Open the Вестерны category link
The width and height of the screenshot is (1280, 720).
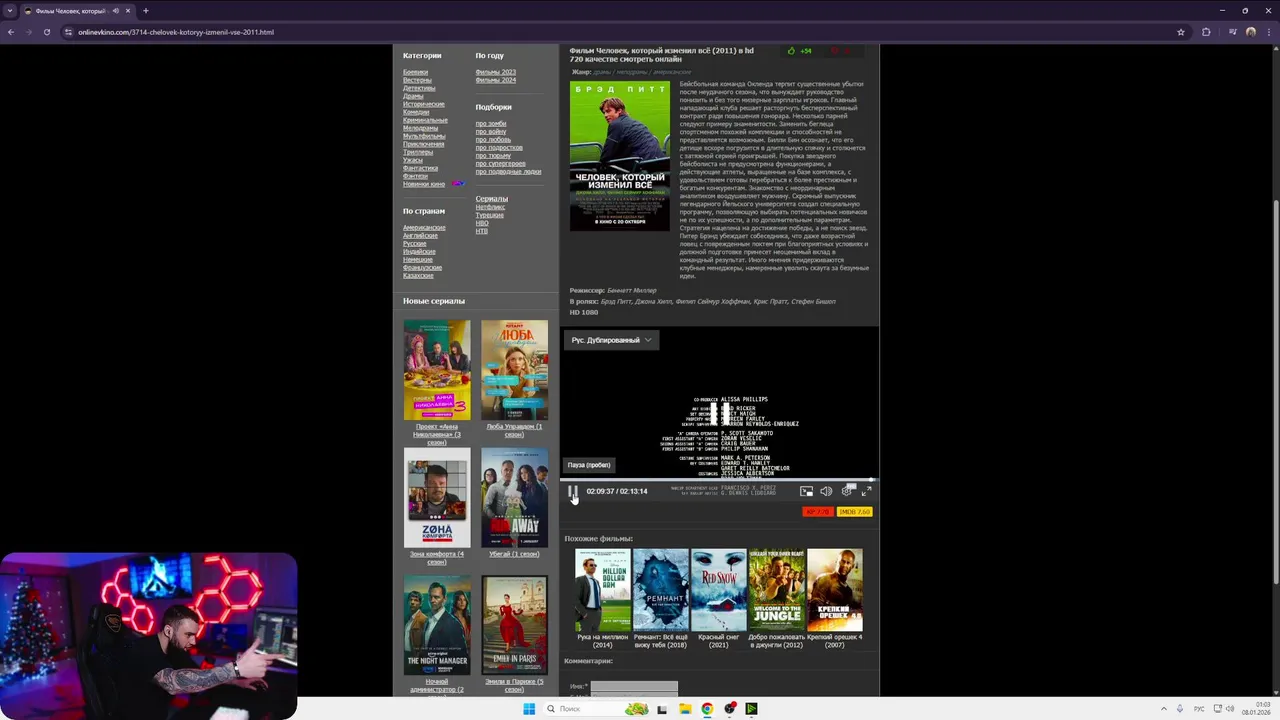click(x=417, y=80)
